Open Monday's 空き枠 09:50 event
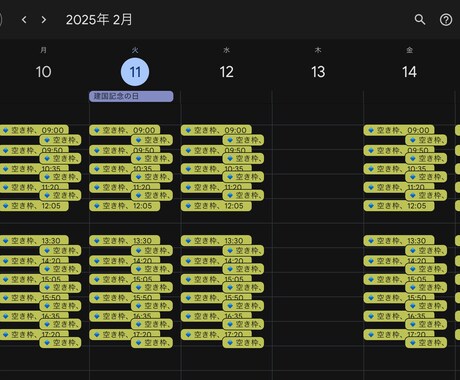The image size is (460, 380). (x=34, y=150)
